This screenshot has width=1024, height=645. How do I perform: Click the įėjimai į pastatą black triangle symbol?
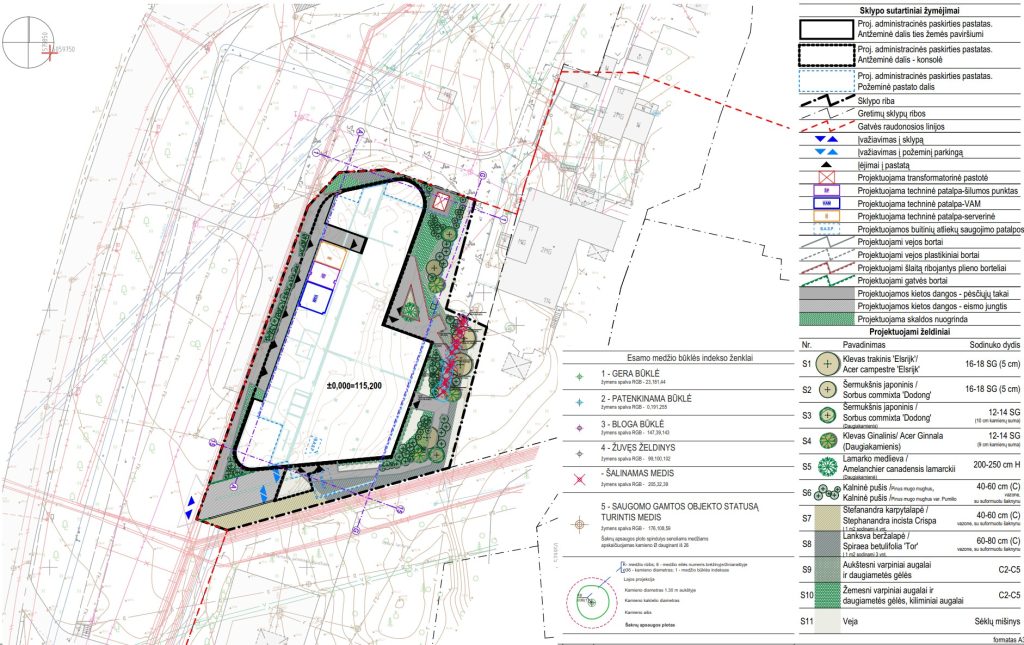[x=827, y=162]
